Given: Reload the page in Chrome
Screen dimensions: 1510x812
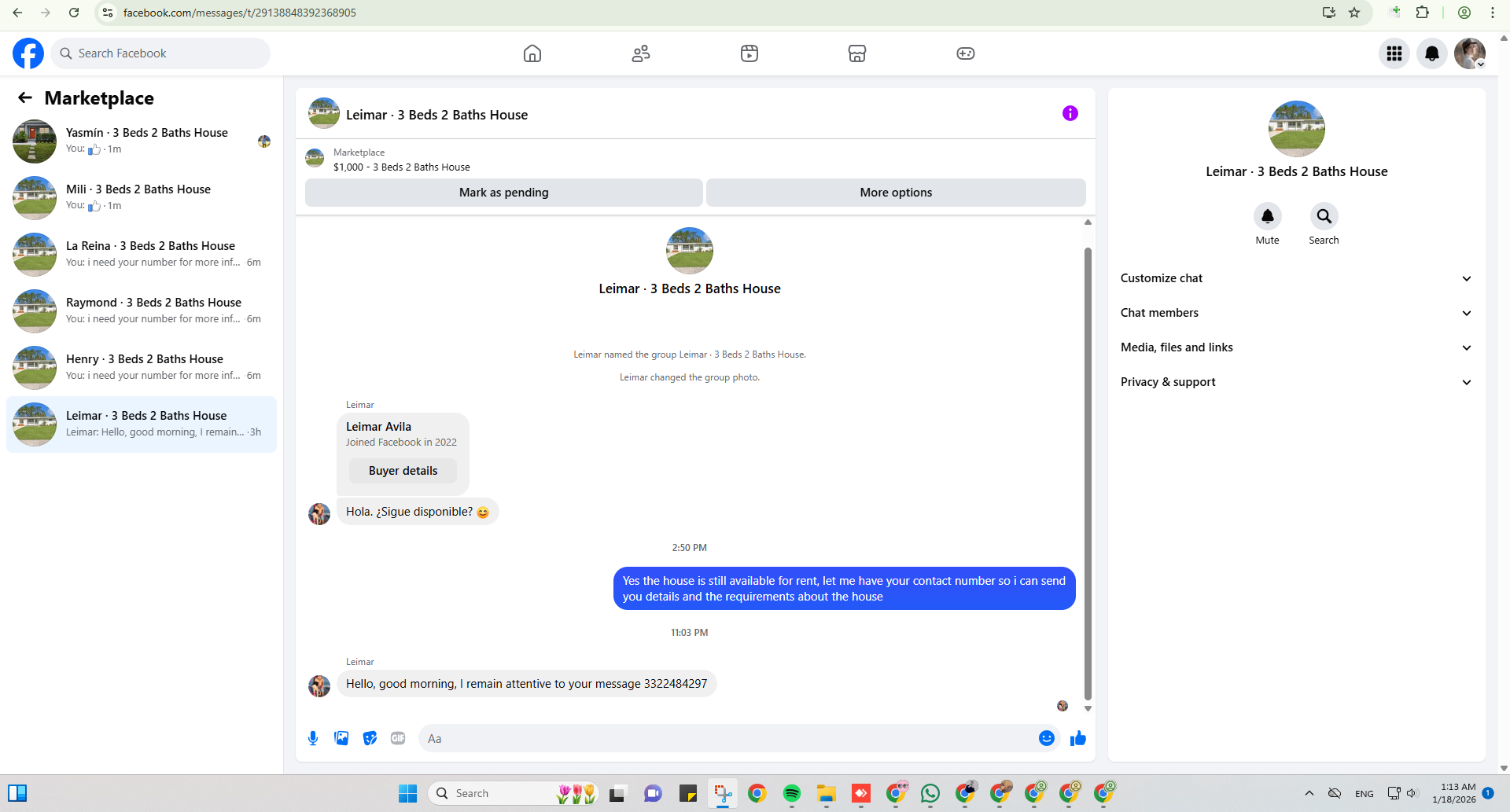Looking at the screenshot, I should (x=74, y=13).
